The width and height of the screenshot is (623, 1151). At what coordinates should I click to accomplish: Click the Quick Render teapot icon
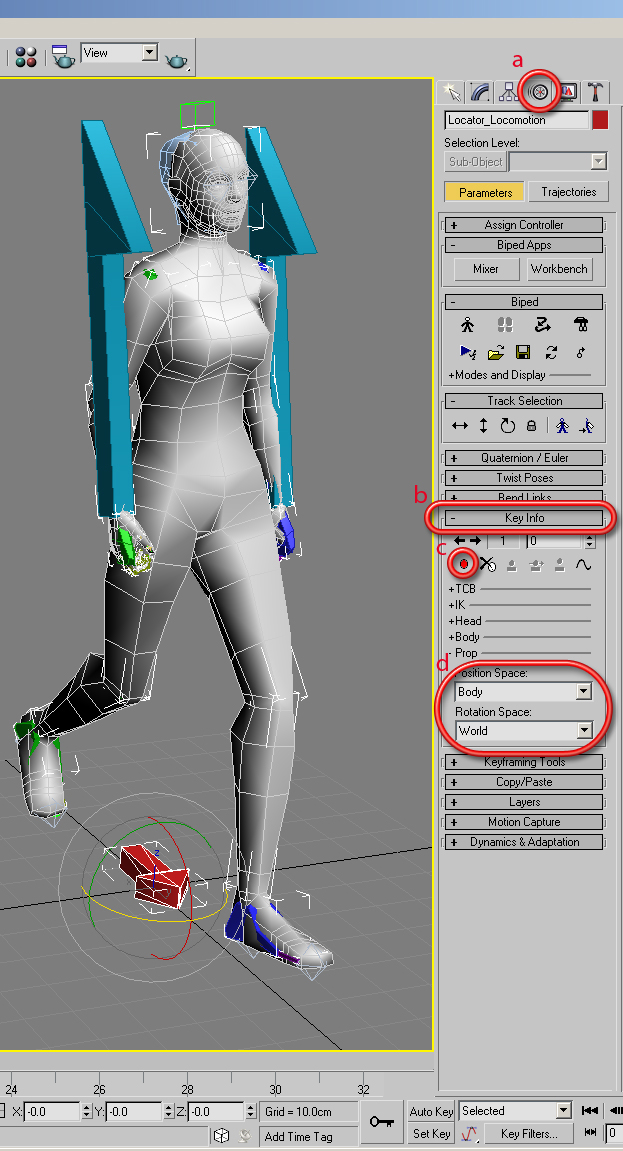click(177, 60)
